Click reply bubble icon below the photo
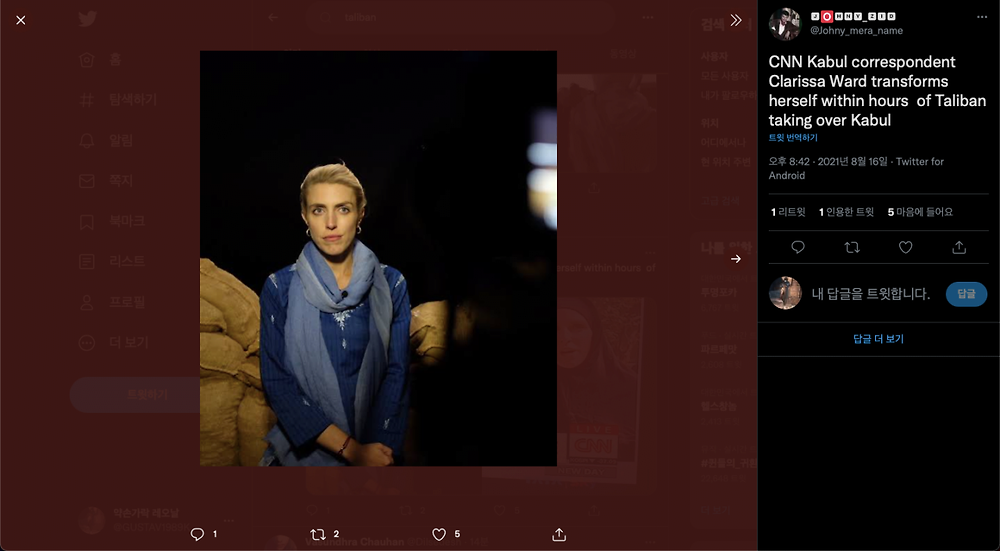Image resolution: width=1000 pixels, height=551 pixels. pos(198,534)
